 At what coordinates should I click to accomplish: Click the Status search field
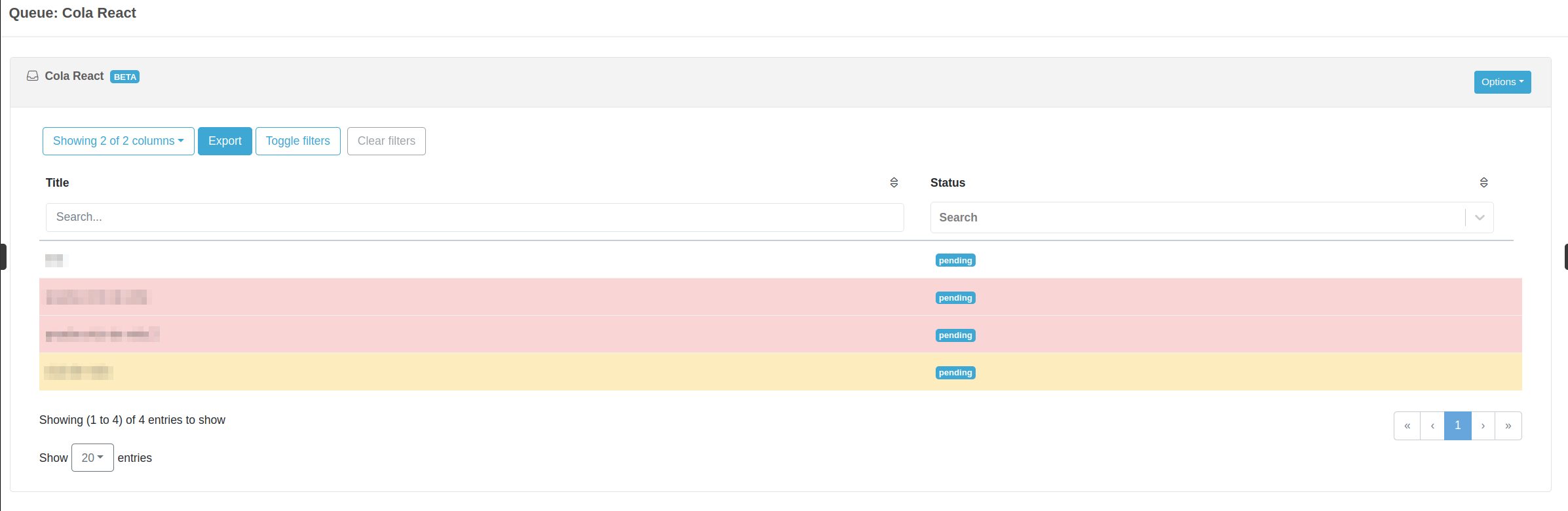(x=1196, y=218)
